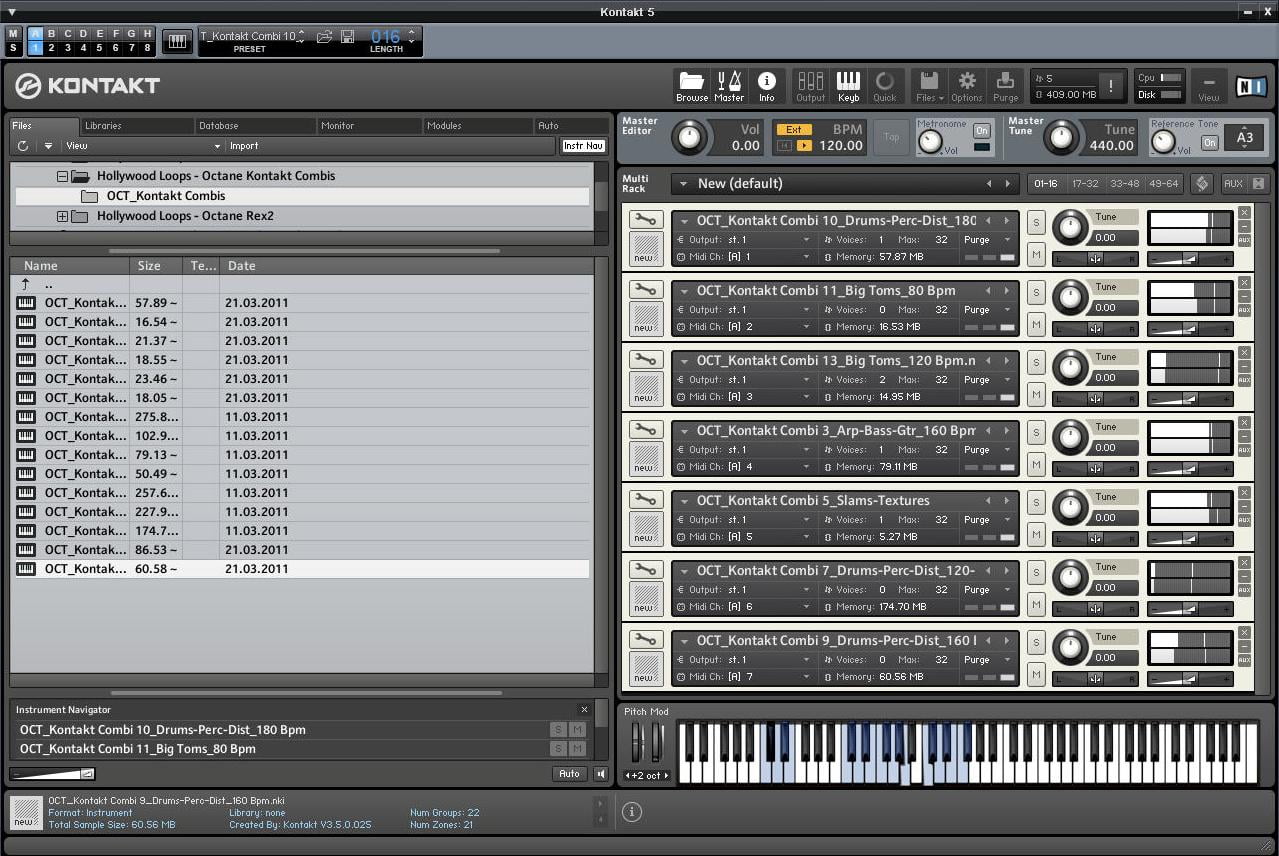The height and width of the screenshot is (856, 1279).
Task: Expand Hollywood Loops - Octane Rex2 folder
Action: 62,216
